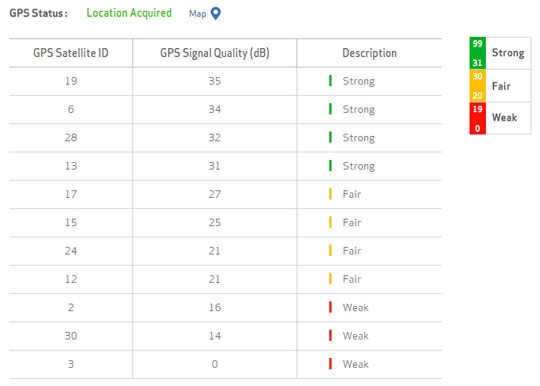Click signal quality value 16
The height and width of the screenshot is (386, 540).
(x=215, y=307)
